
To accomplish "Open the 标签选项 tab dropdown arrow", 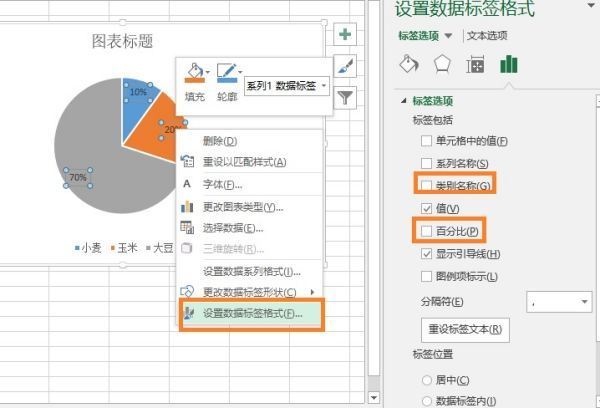I will pos(448,36).
